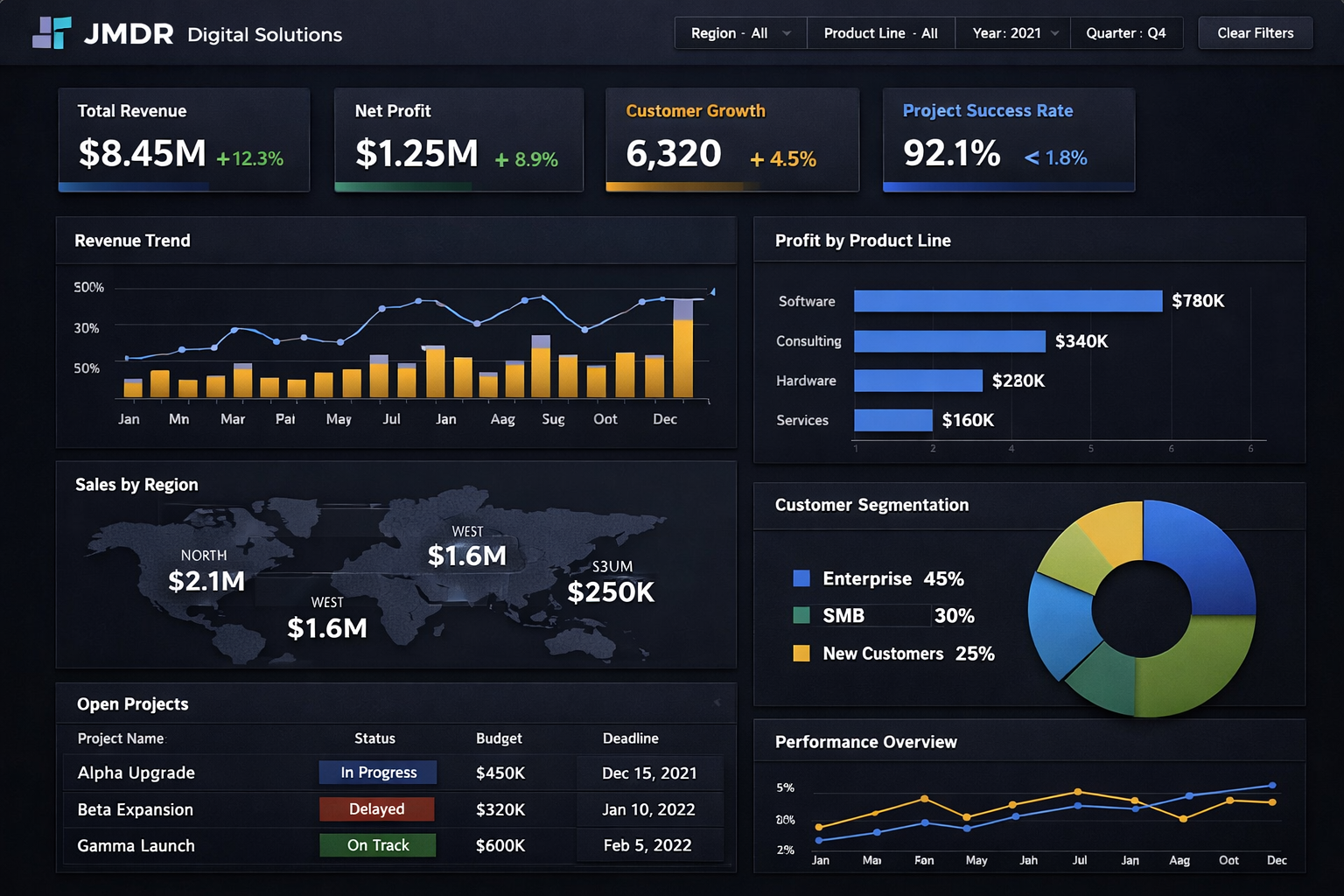Expand the Product Line dropdown
1344x896 pixels.
tap(880, 33)
